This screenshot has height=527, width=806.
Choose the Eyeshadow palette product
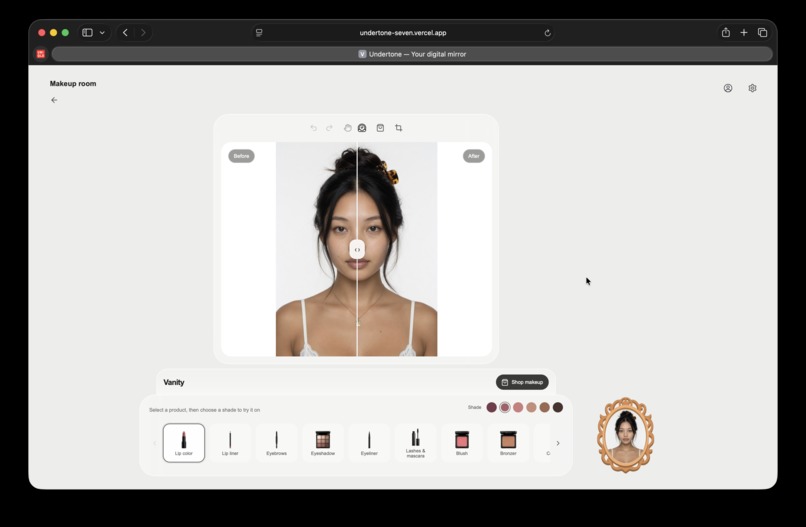323,443
